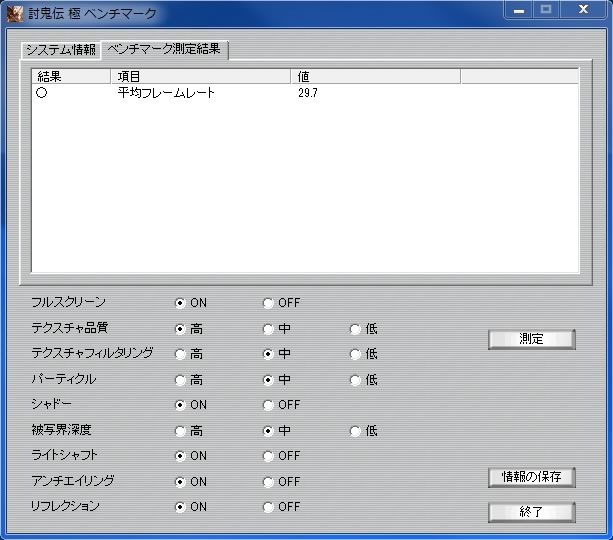Minimize the benchmark window
Image resolution: width=613 pixels, height=540 pixels.
pos(519,10)
